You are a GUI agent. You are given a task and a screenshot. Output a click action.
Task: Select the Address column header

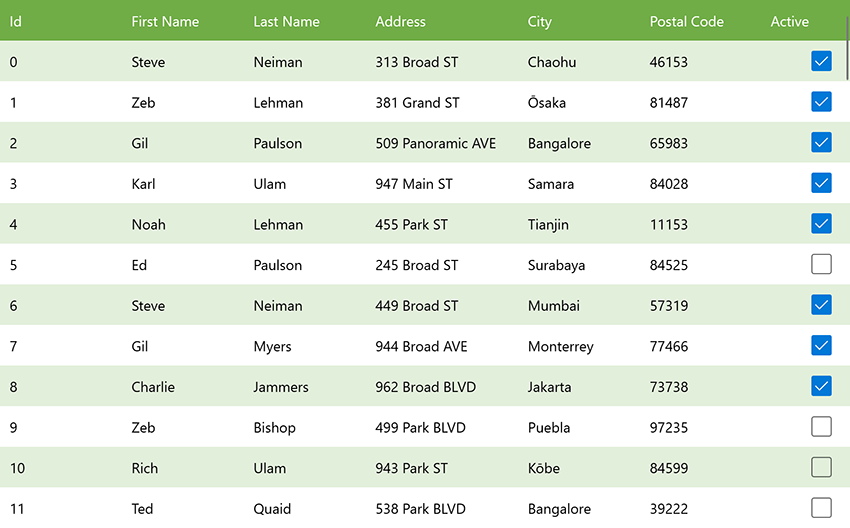pyautogui.click(x=400, y=21)
